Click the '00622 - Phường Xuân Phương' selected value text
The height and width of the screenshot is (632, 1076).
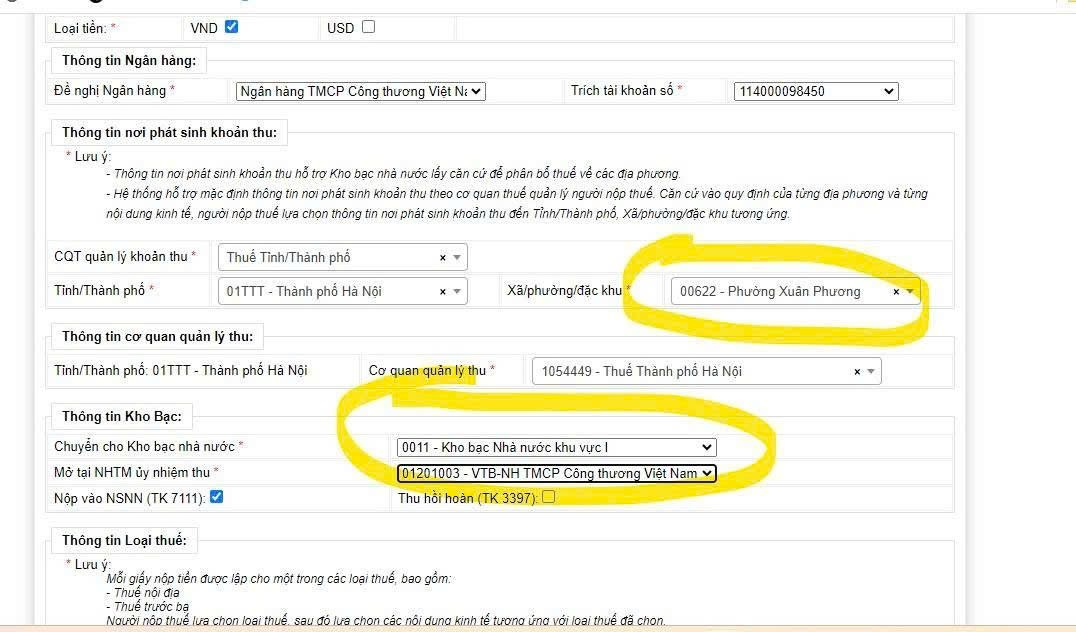coord(770,292)
